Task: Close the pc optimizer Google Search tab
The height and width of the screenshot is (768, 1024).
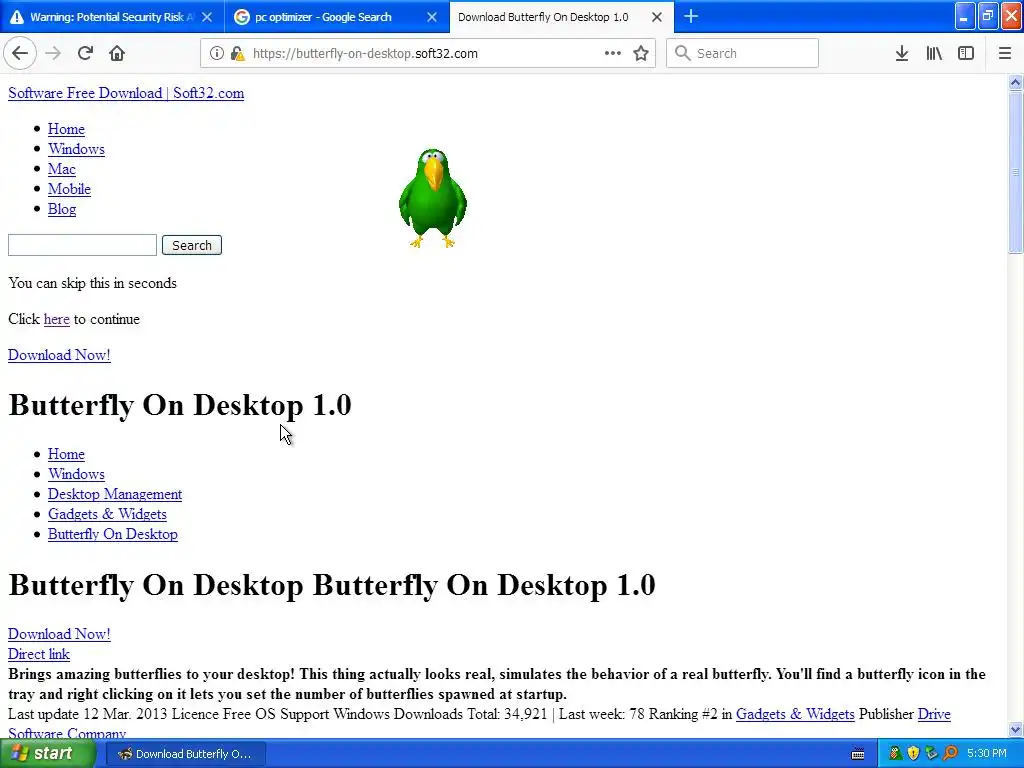Action: (432, 17)
